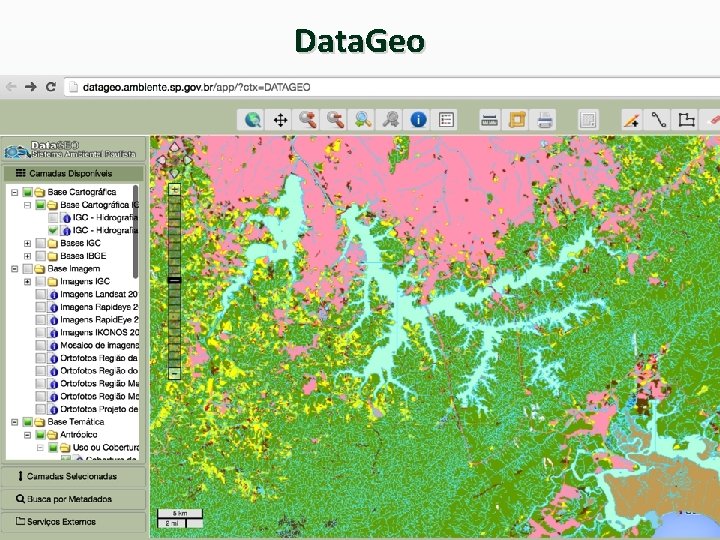Reload the page with refresh icon
Viewport: 720px width, 540px height.
pos(51,86)
